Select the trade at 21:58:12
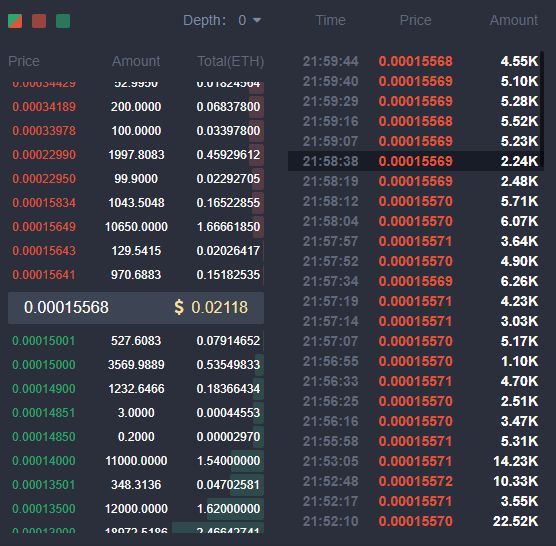The image size is (556, 546). point(416,201)
